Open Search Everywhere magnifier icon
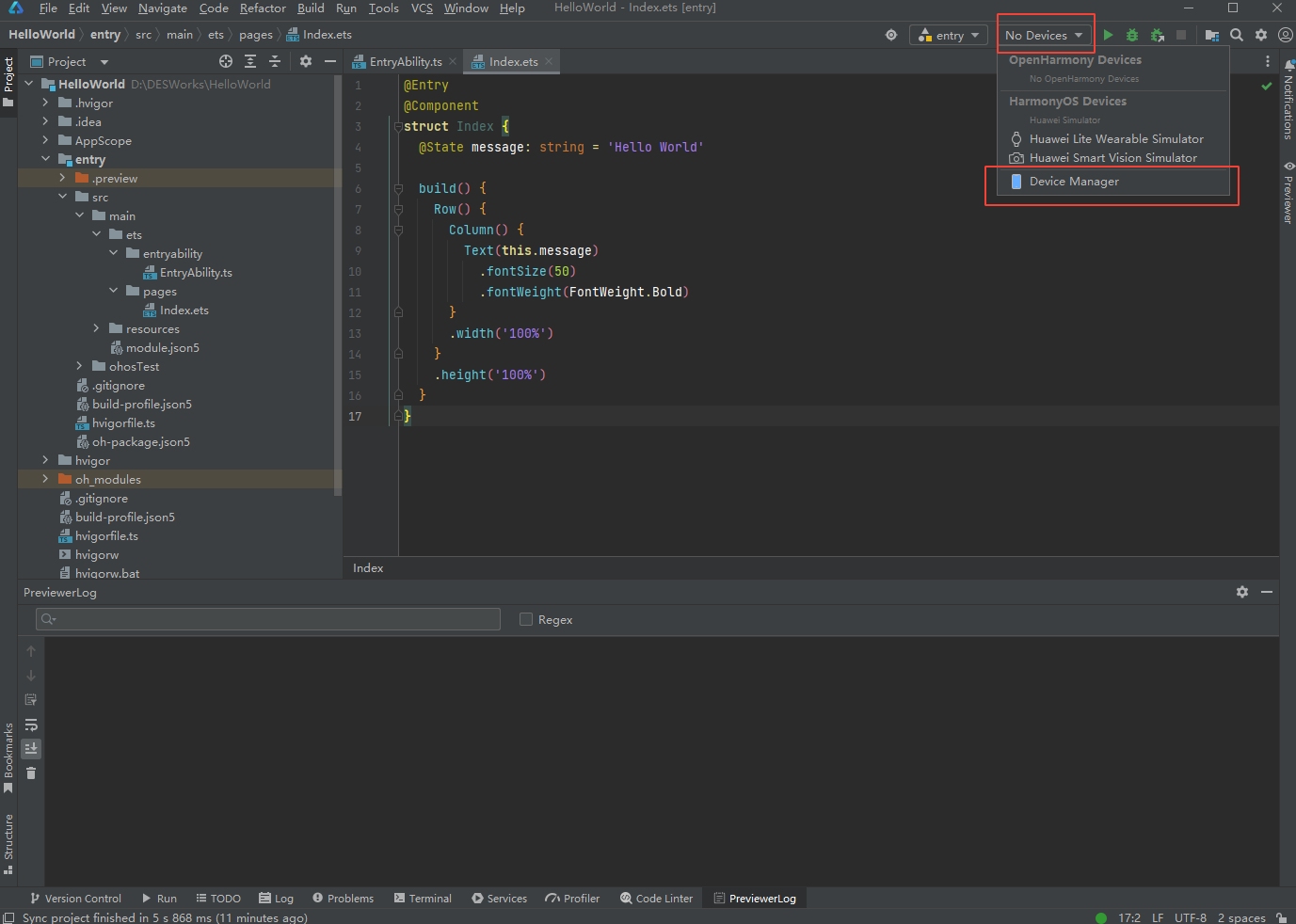The width and height of the screenshot is (1296, 924). click(x=1237, y=35)
